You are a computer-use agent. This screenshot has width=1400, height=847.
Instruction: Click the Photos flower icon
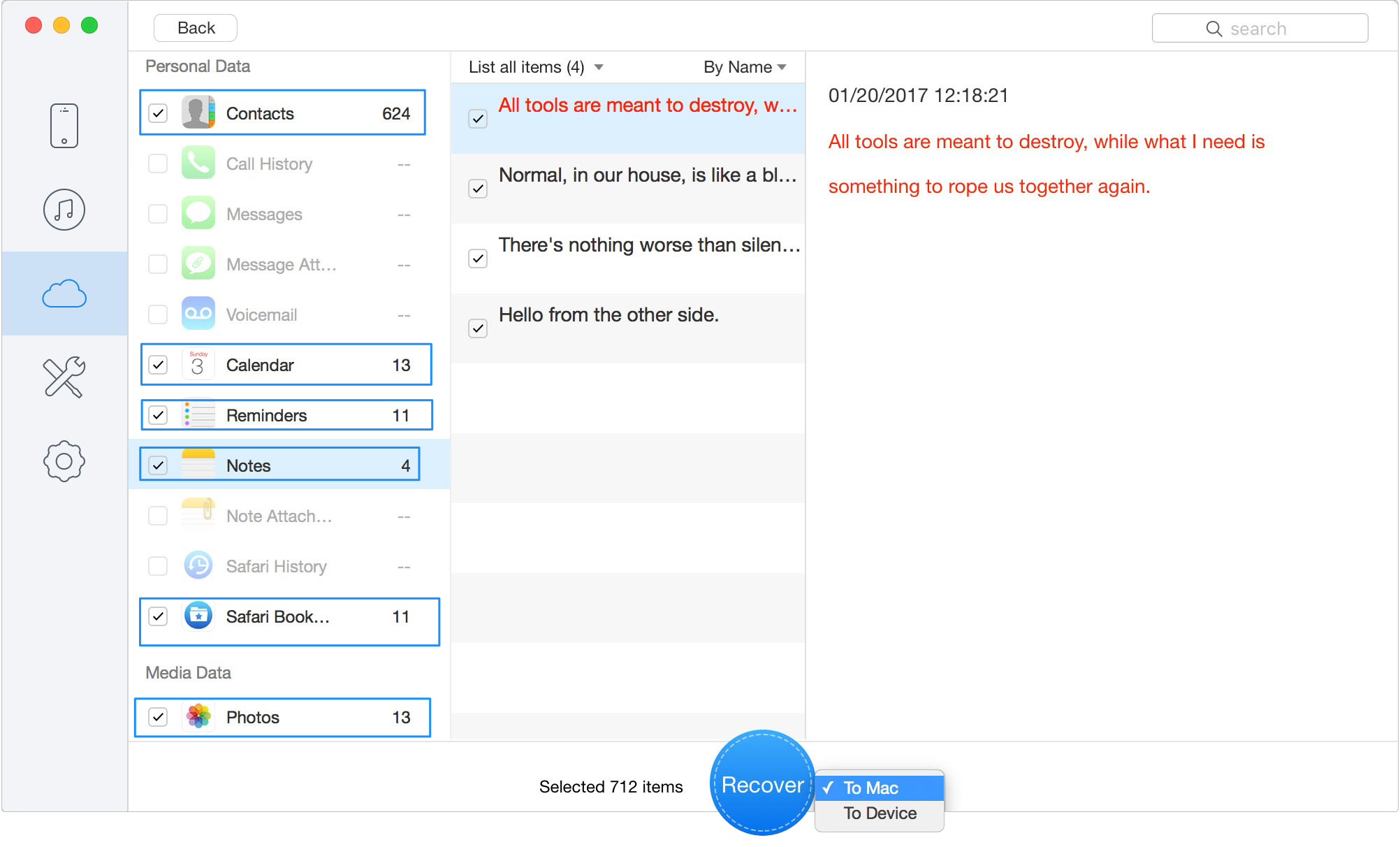coord(198,717)
